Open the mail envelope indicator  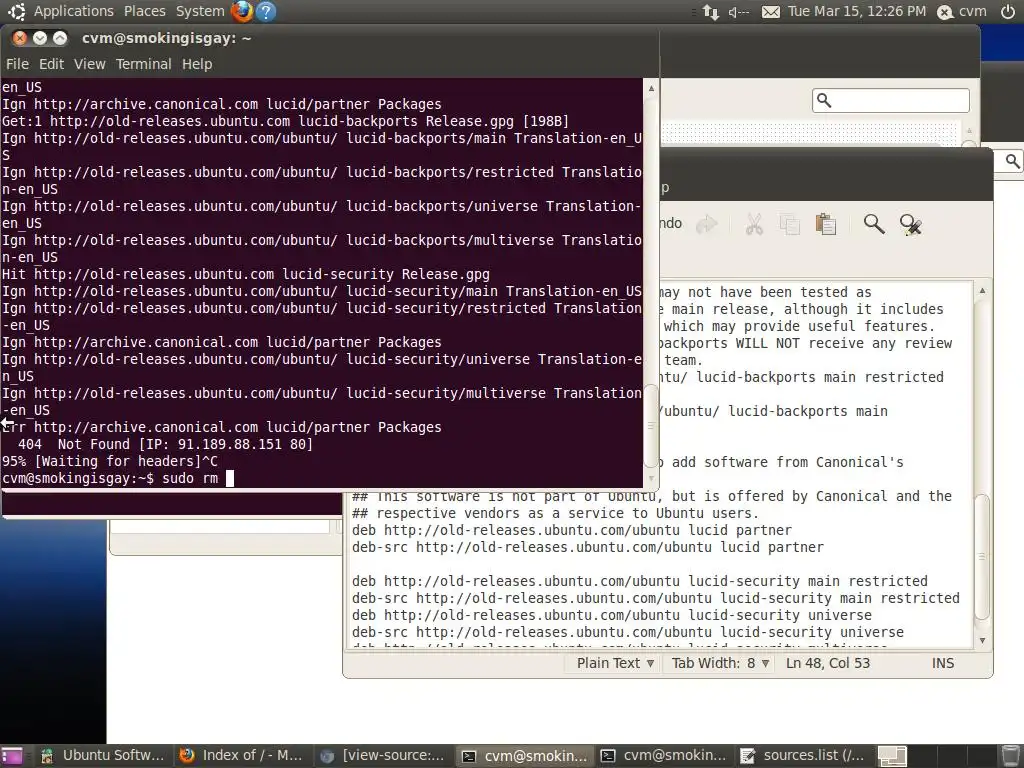point(771,12)
